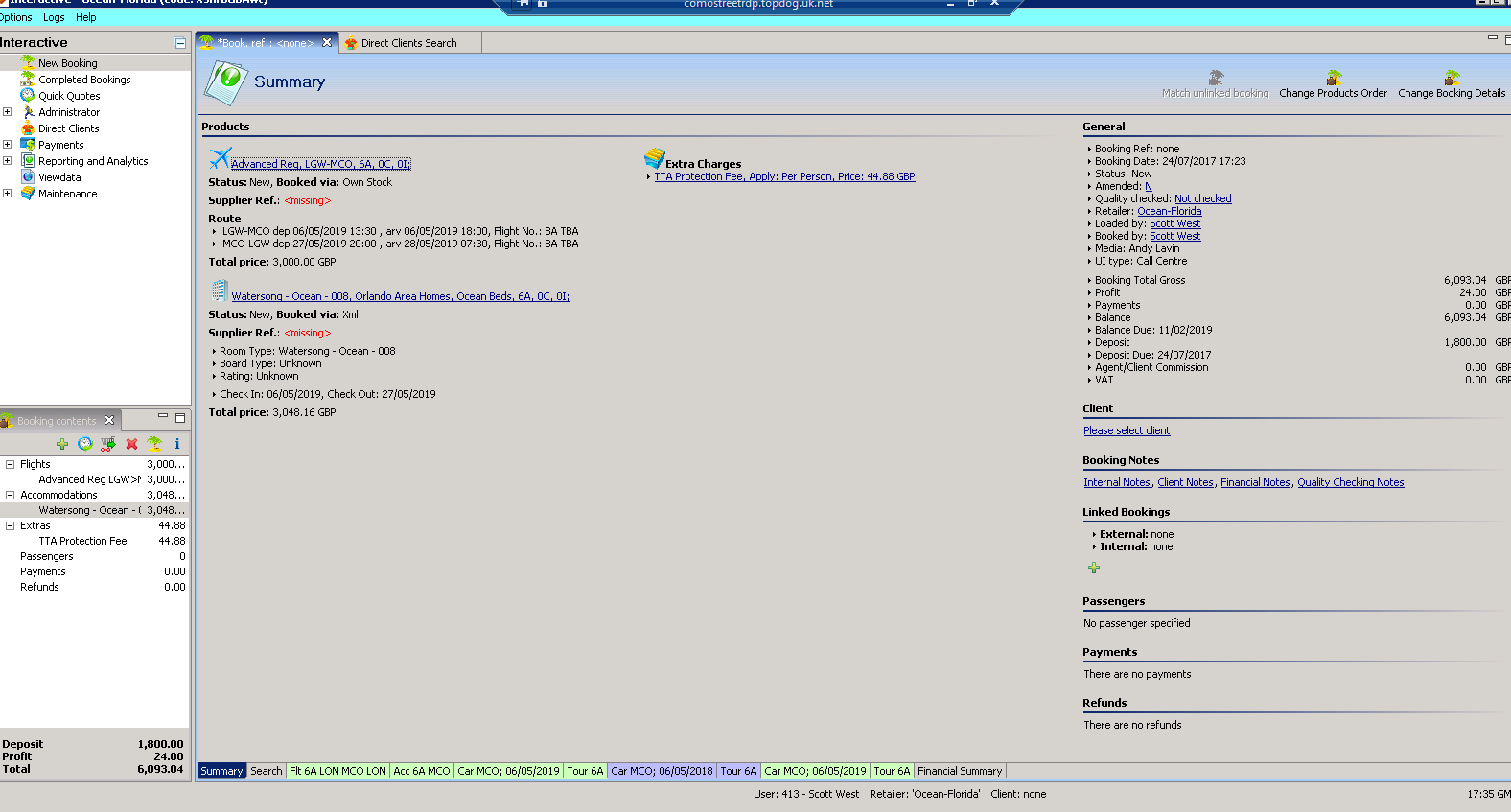Viewport: 1511px width, 812px height.
Task: Click the Administrator running man icon
Action: pyautogui.click(x=28, y=111)
